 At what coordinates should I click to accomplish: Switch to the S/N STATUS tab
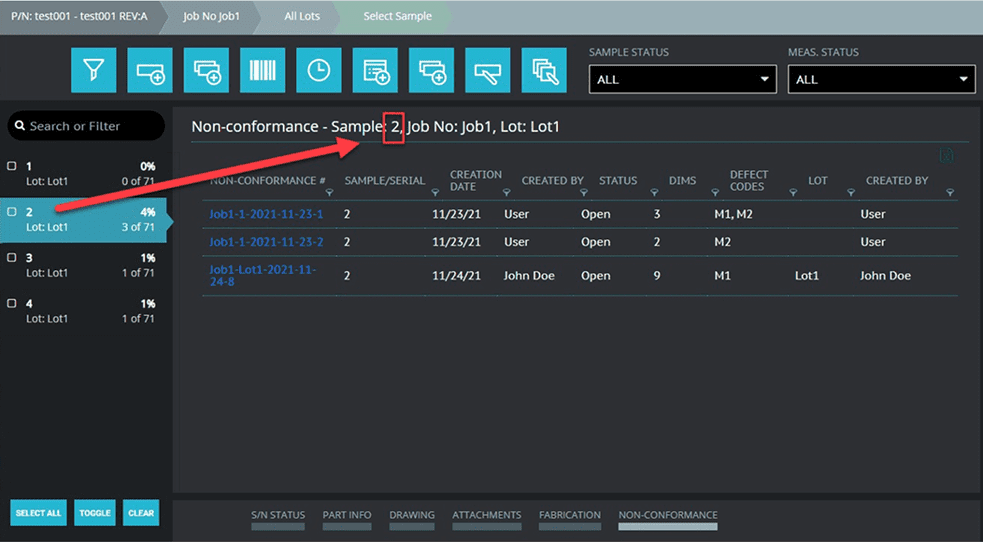(x=278, y=519)
